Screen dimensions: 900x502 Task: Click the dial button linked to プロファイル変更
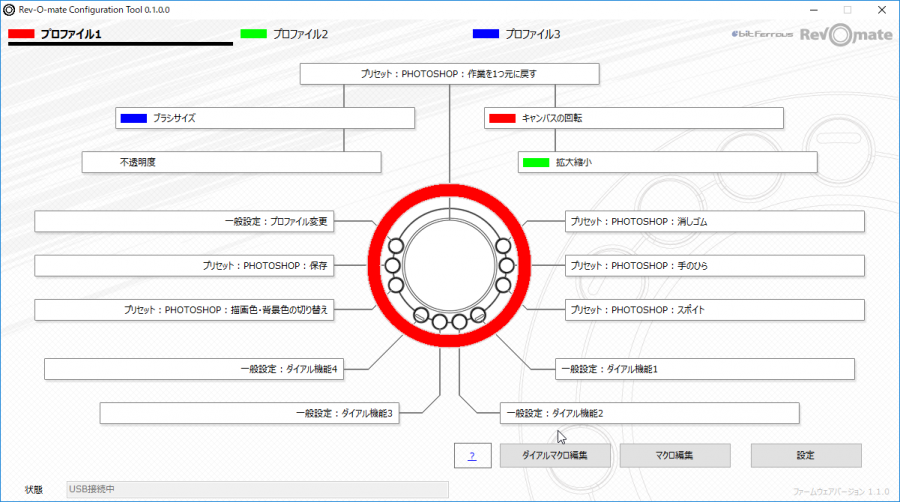[x=396, y=246]
